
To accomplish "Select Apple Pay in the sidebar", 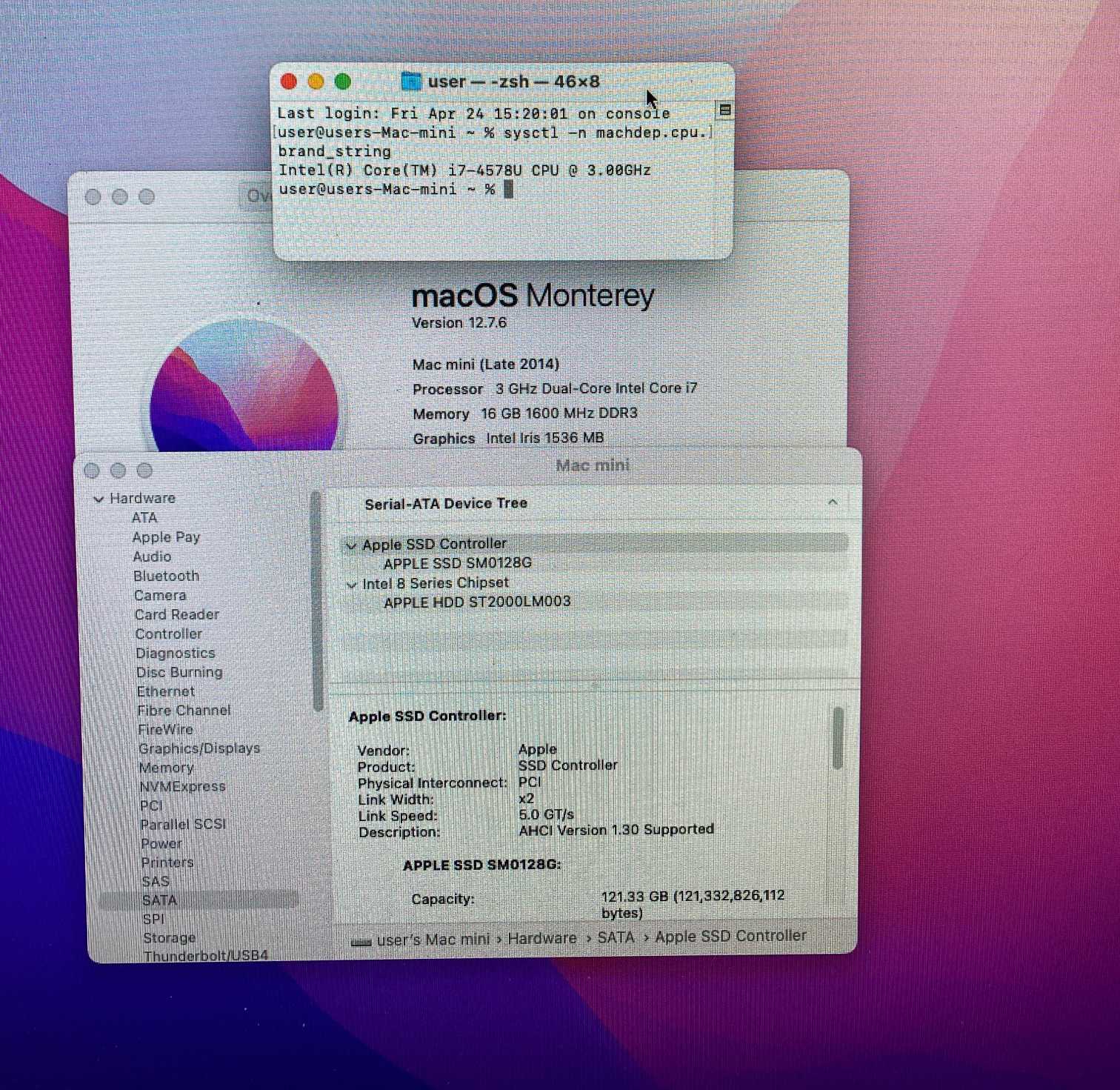I will pyautogui.click(x=166, y=537).
